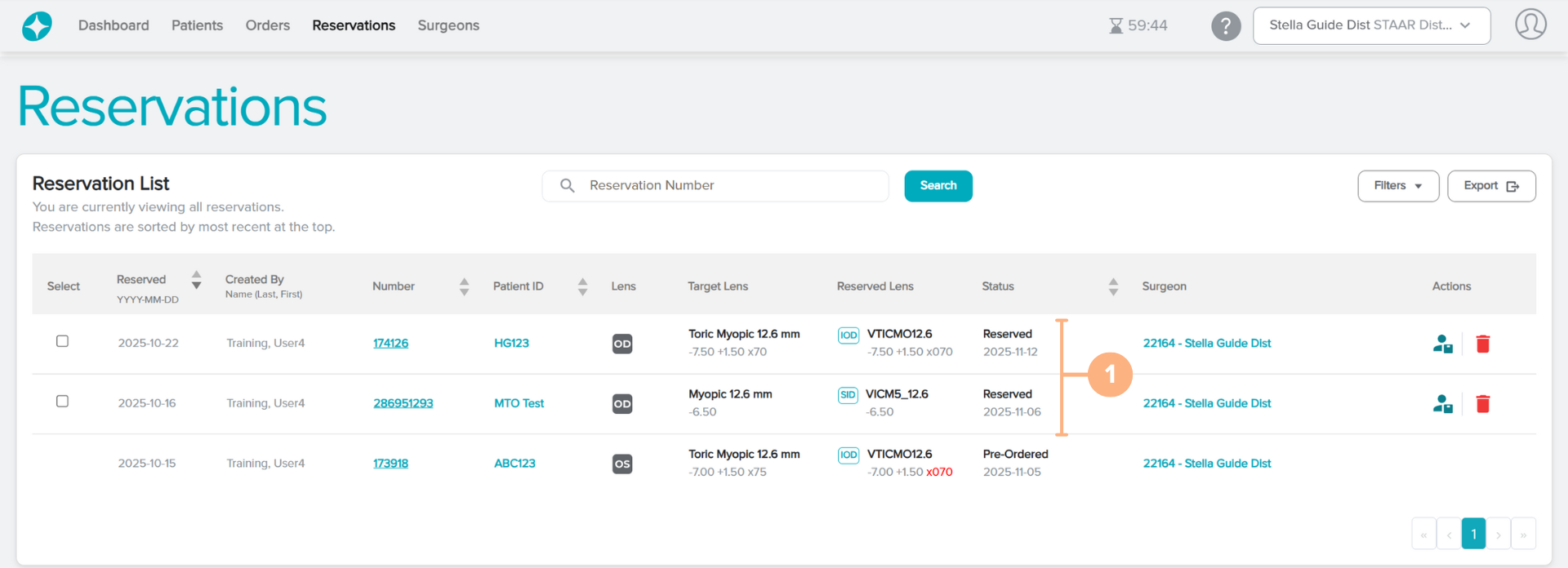Tick the checkbox for reservation 286951293
The image size is (1568, 568).
click(62, 402)
